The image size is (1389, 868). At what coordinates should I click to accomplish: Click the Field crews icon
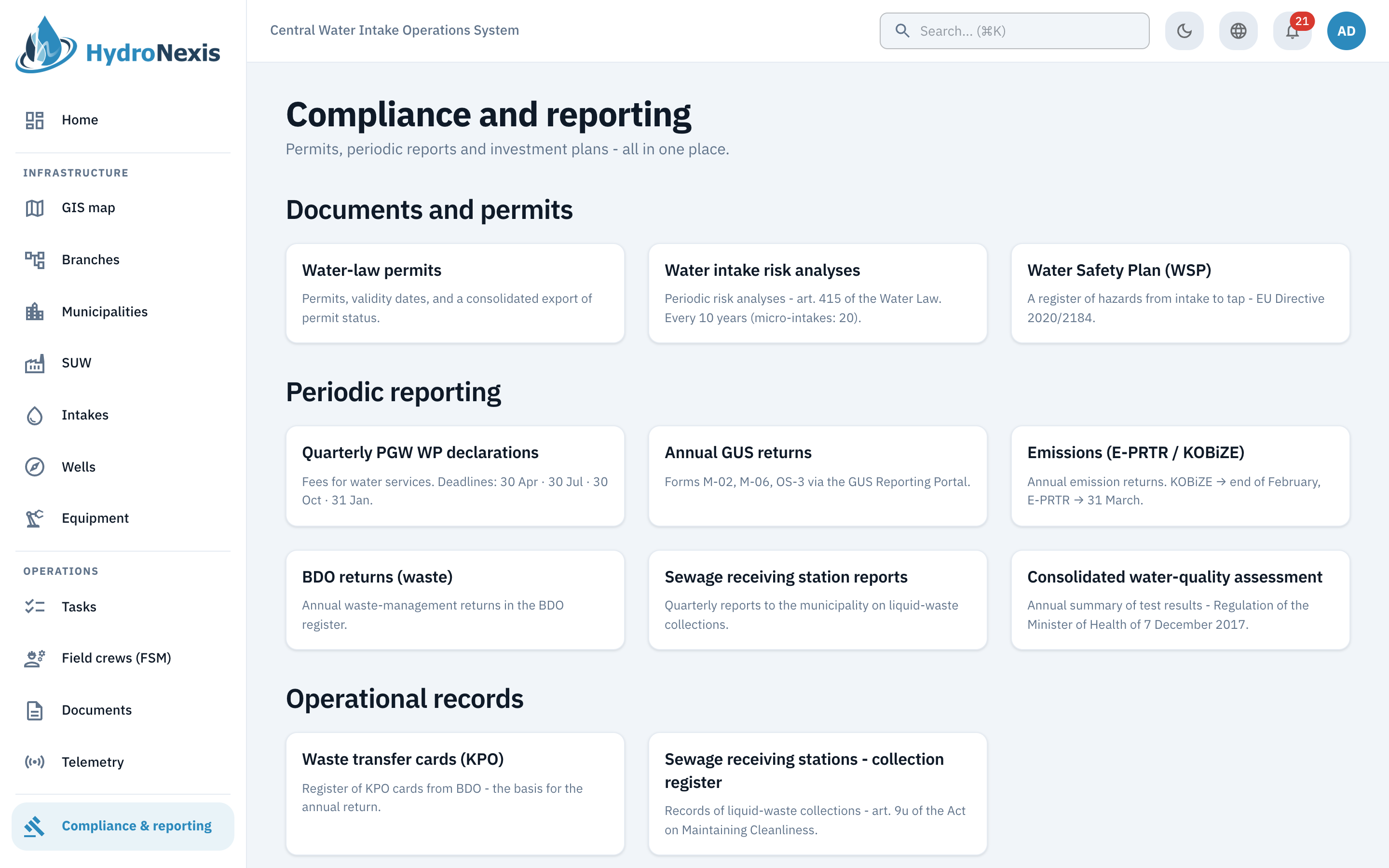(34, 658)
